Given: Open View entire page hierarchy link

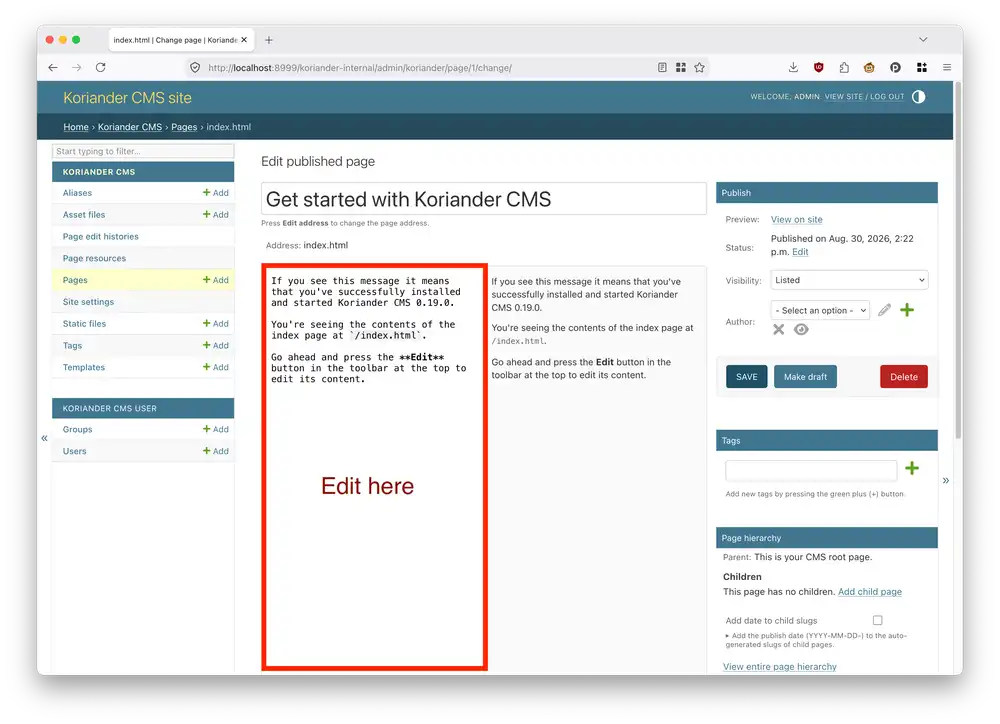Looking at the screenshot, I should (x=779, y=667).
